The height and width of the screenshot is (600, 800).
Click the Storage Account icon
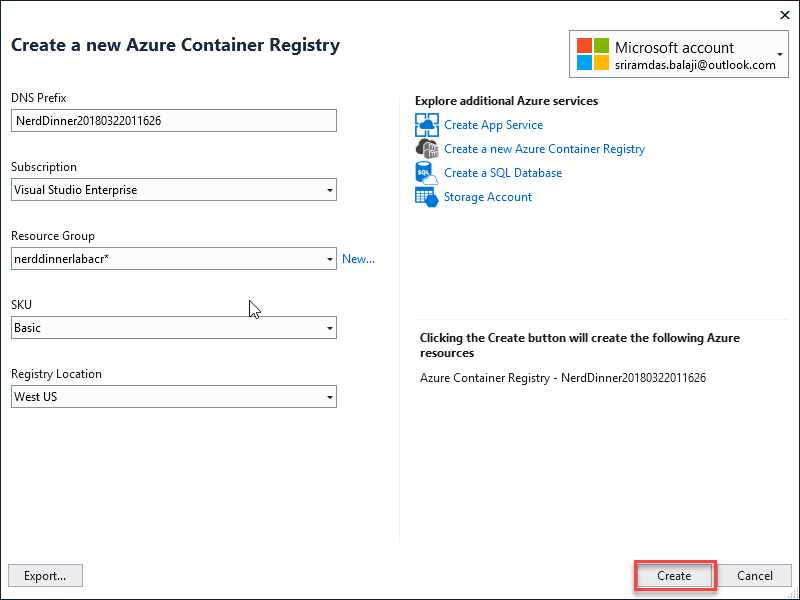point(427,197)
